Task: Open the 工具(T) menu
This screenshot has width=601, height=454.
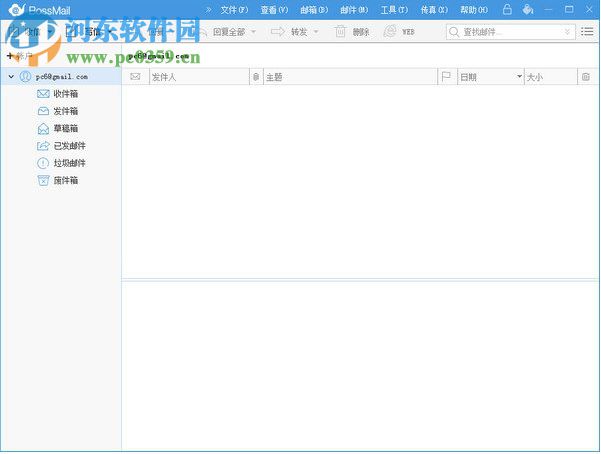Action: click(394, 10)
